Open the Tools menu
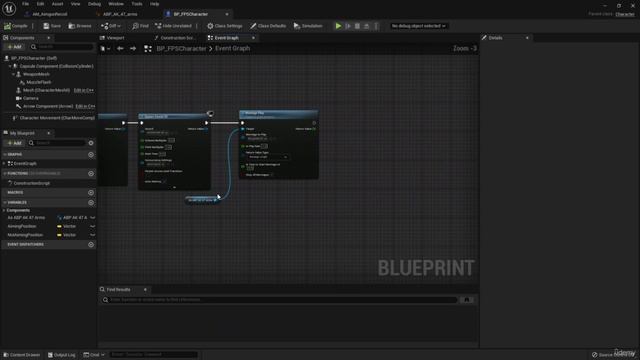 [137, 4]
